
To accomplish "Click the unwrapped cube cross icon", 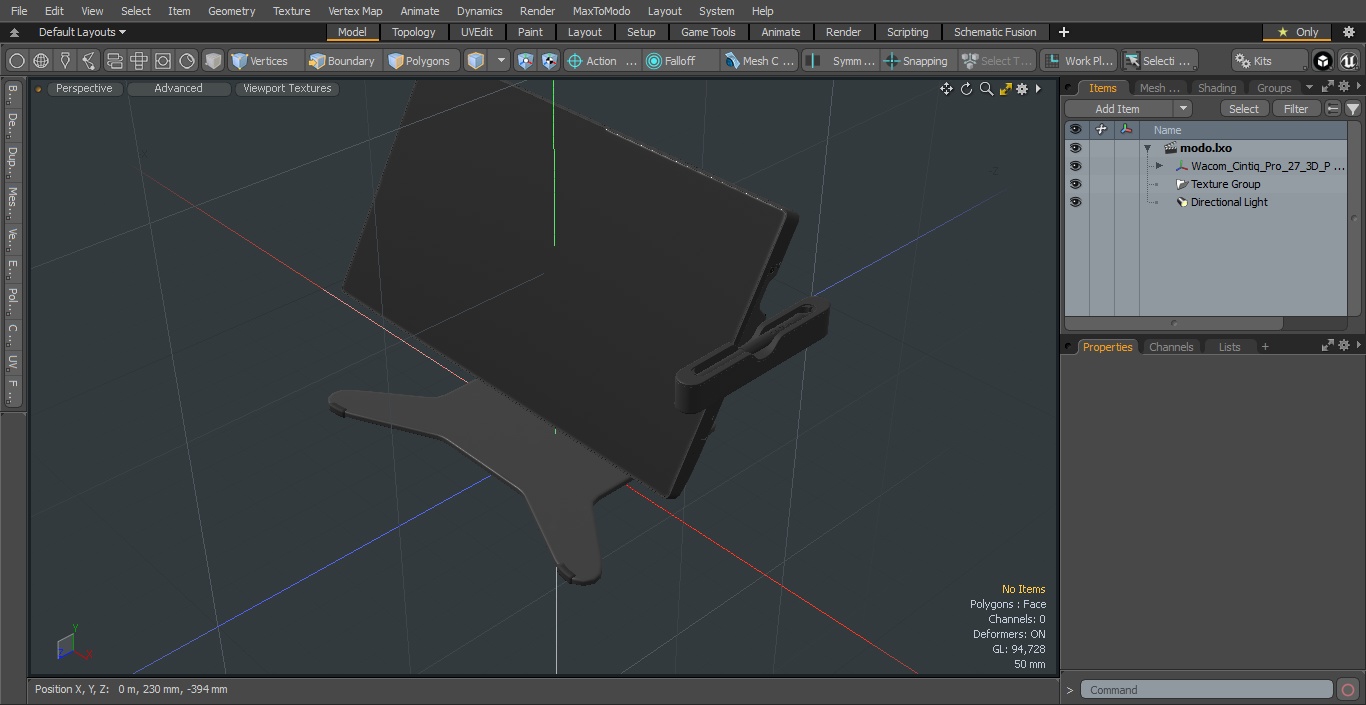I will [x=138, y=61].
